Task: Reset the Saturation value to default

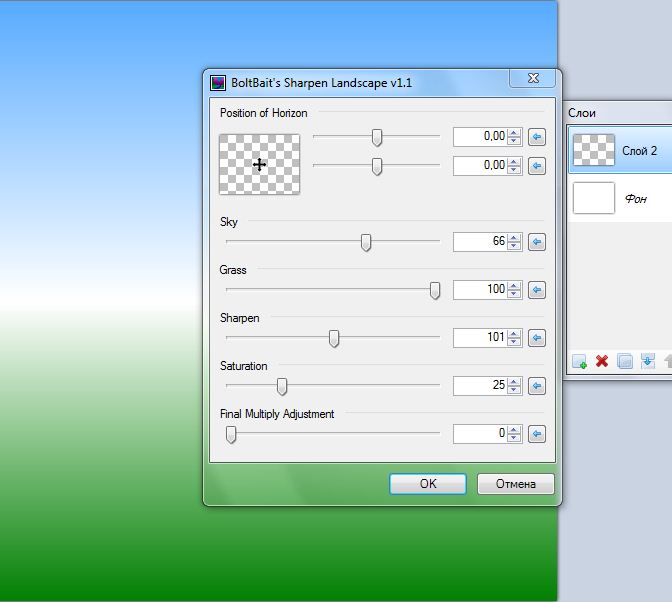Action: [537, 386]
